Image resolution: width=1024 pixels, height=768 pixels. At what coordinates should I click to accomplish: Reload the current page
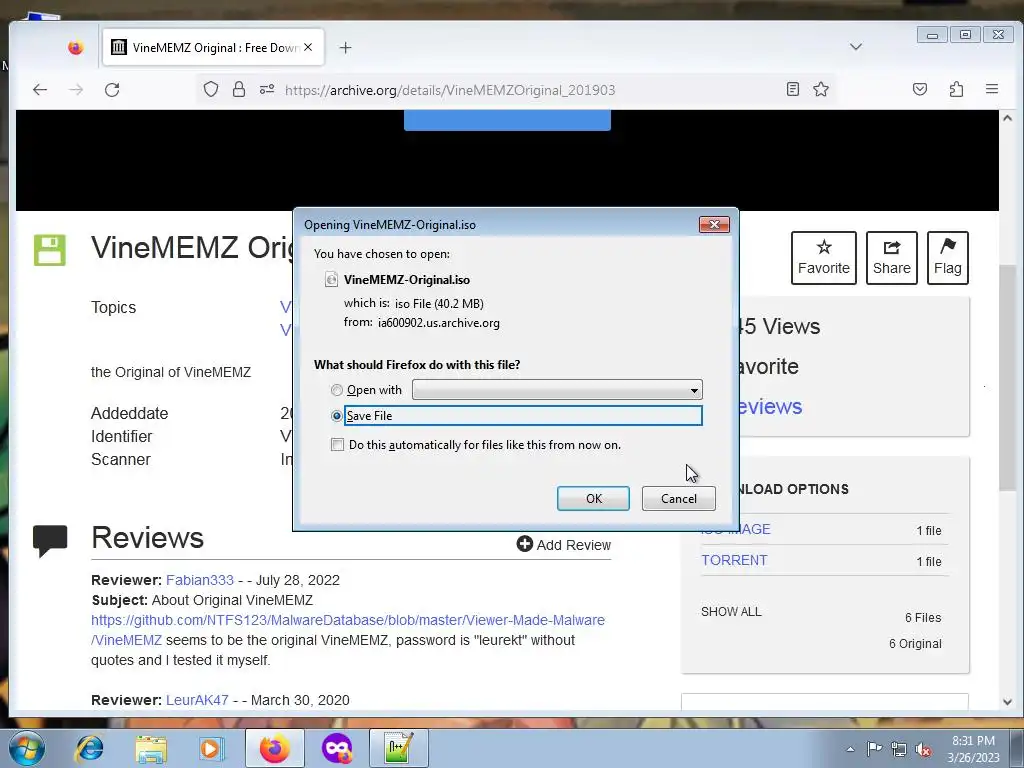112,89
